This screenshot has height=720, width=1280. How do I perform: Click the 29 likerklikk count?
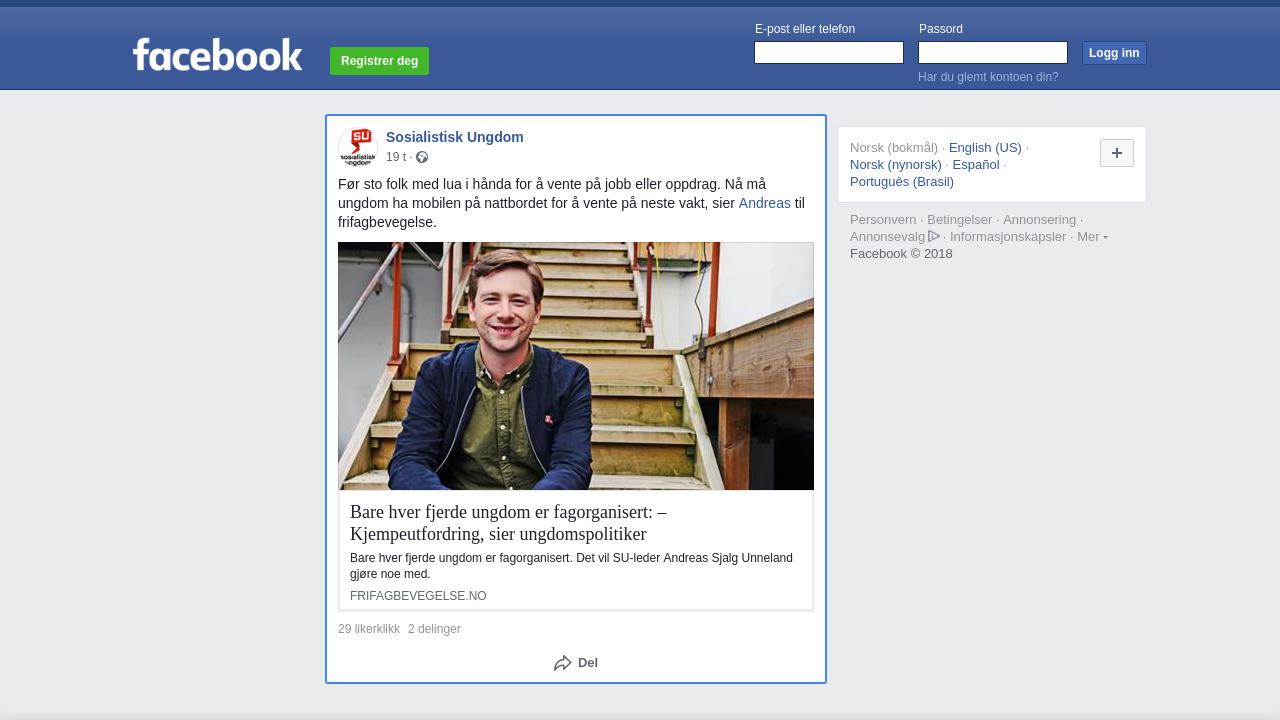coord(369,629)
